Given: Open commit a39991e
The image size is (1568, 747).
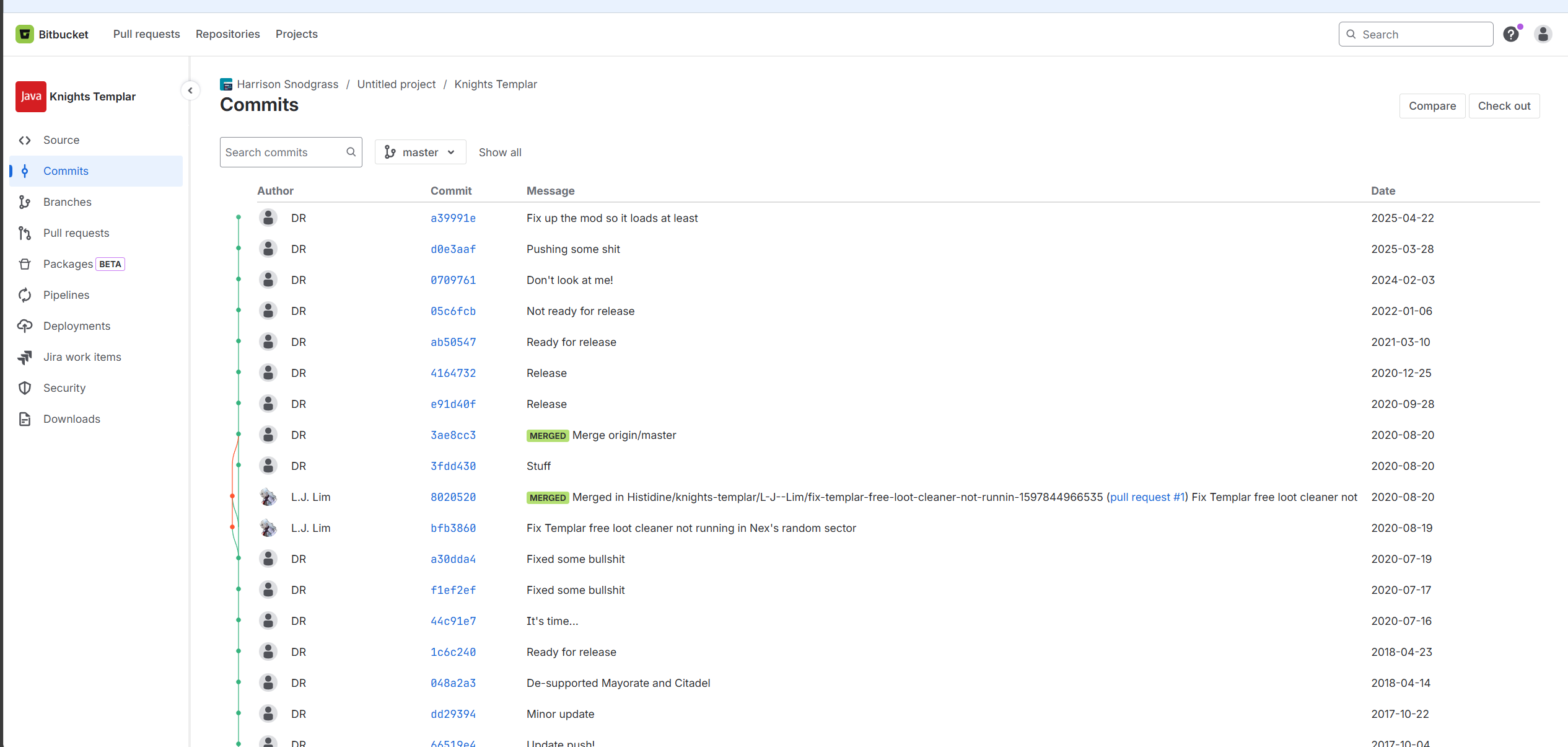Looking at the screenshot, I should 453,218.
